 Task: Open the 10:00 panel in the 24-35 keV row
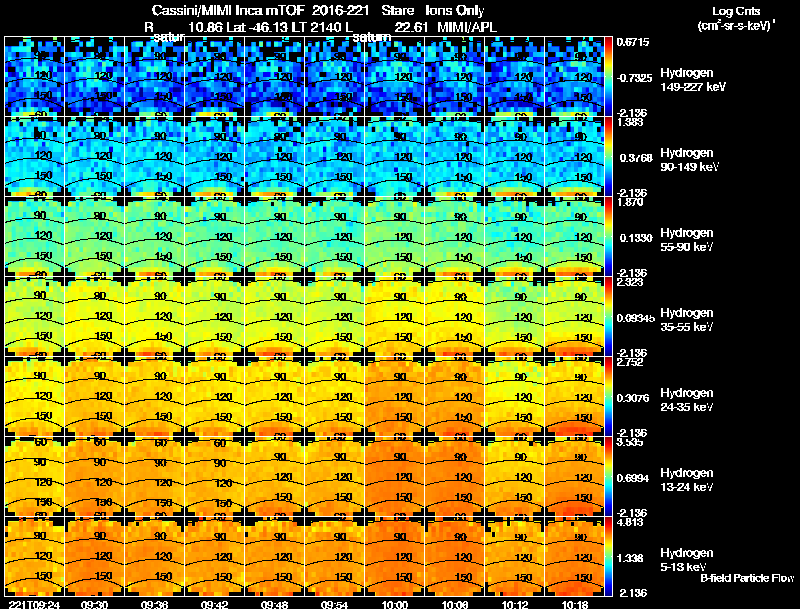394,396
